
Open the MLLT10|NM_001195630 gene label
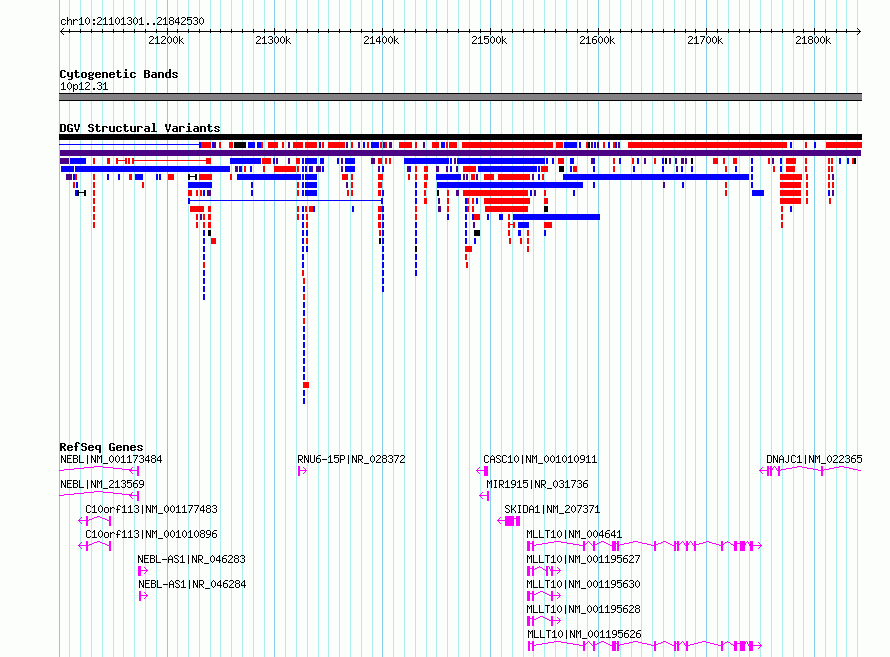pyautogui.click(x=583, y=584)
